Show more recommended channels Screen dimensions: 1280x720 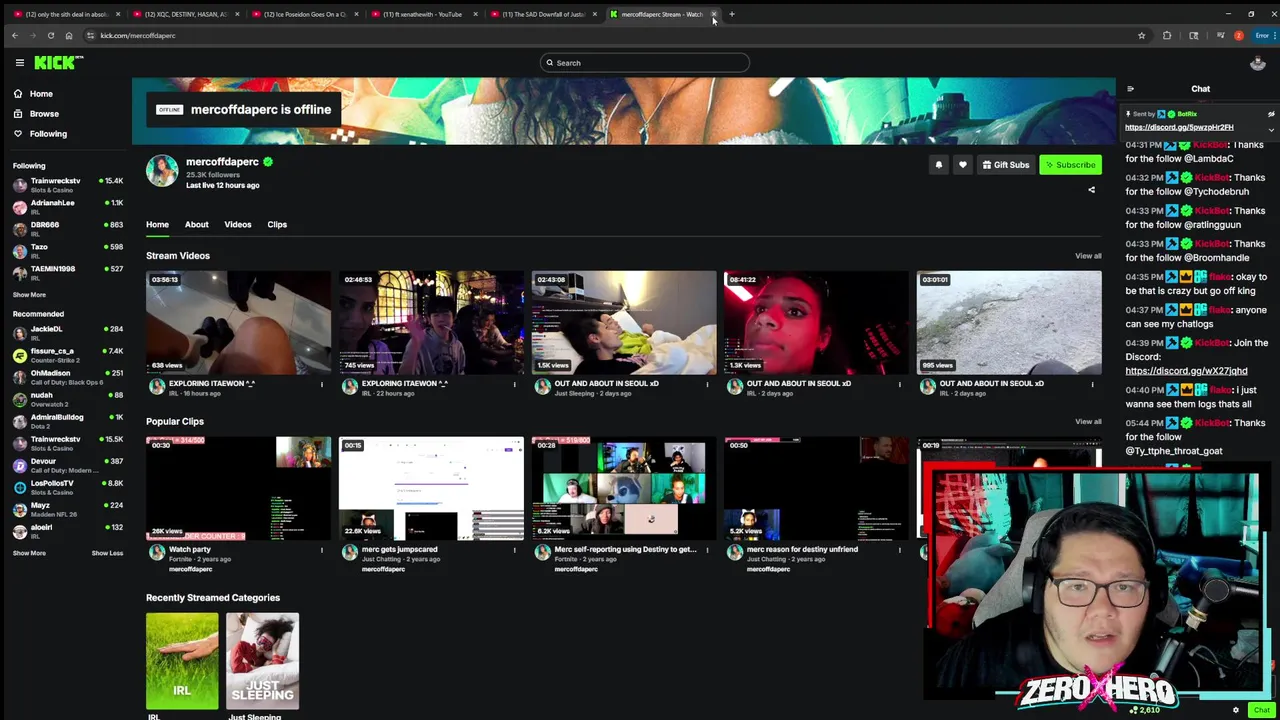click(x=29, y=553)
